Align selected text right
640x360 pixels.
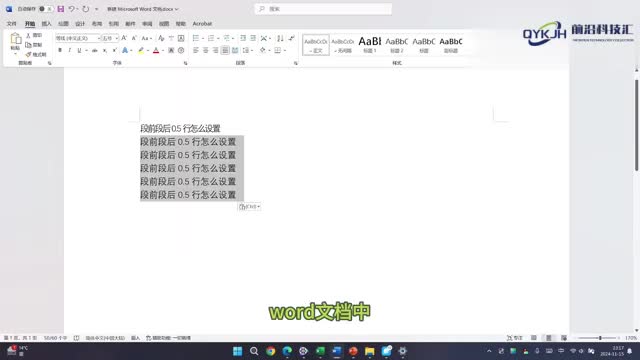(x=216, y=51)
